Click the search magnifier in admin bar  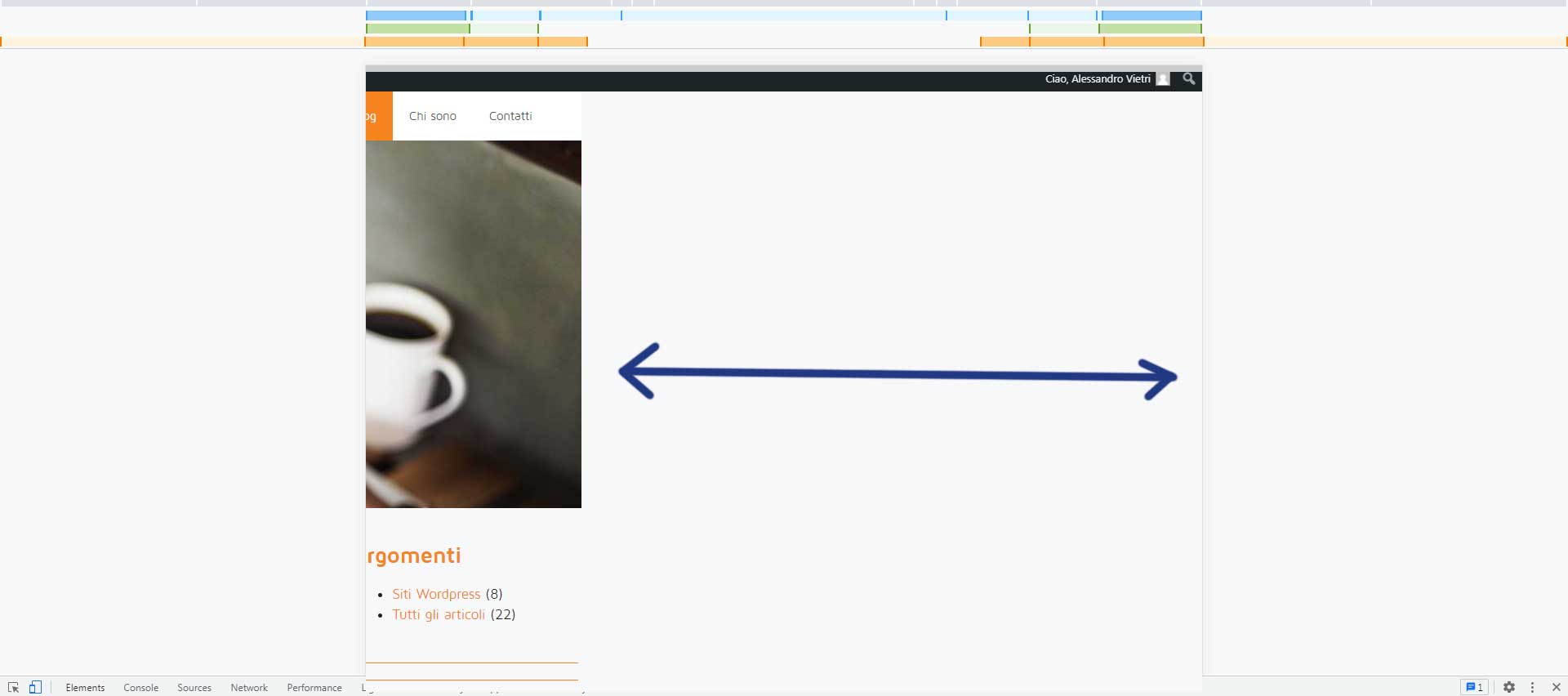coord(1189,78)
